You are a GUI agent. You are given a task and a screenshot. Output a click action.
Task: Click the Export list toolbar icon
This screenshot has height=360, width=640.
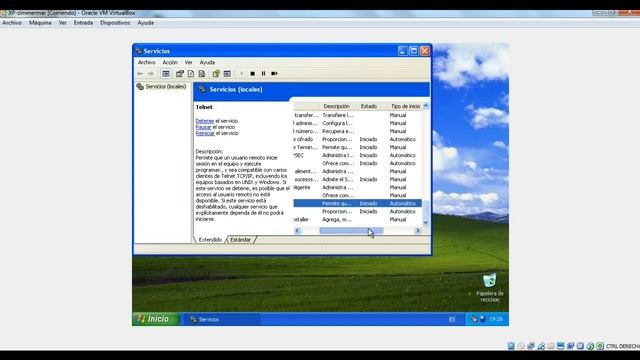[x=202, y=73]
